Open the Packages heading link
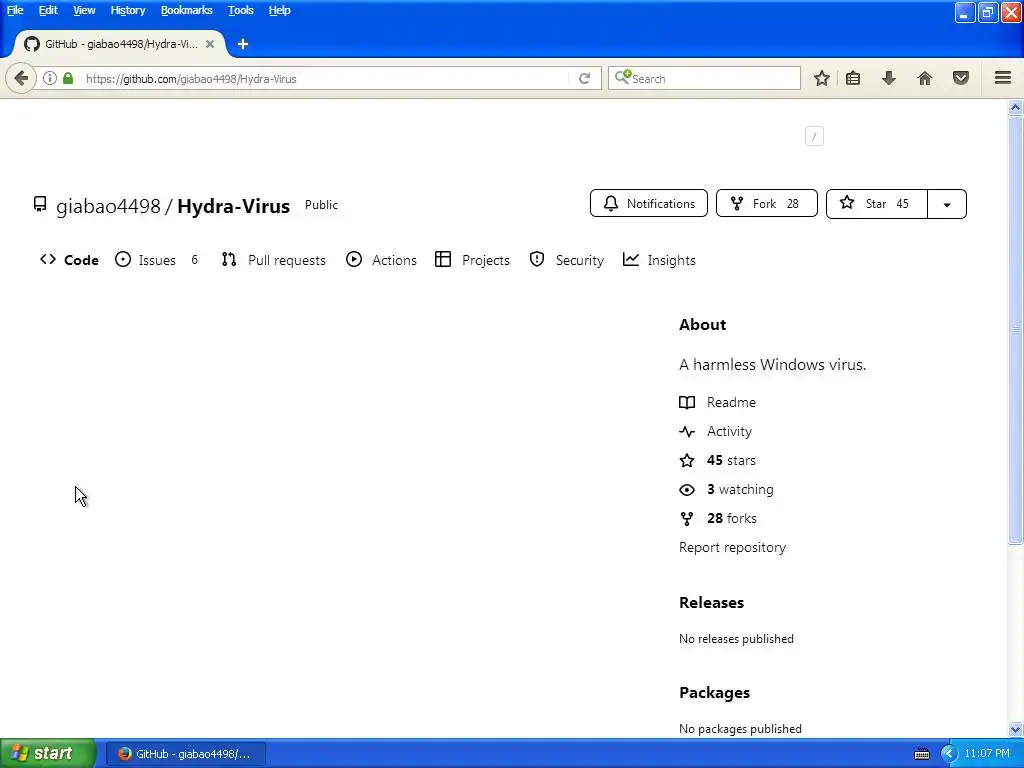Viewport: 1024px width, 768px height. tap(714, 692)
